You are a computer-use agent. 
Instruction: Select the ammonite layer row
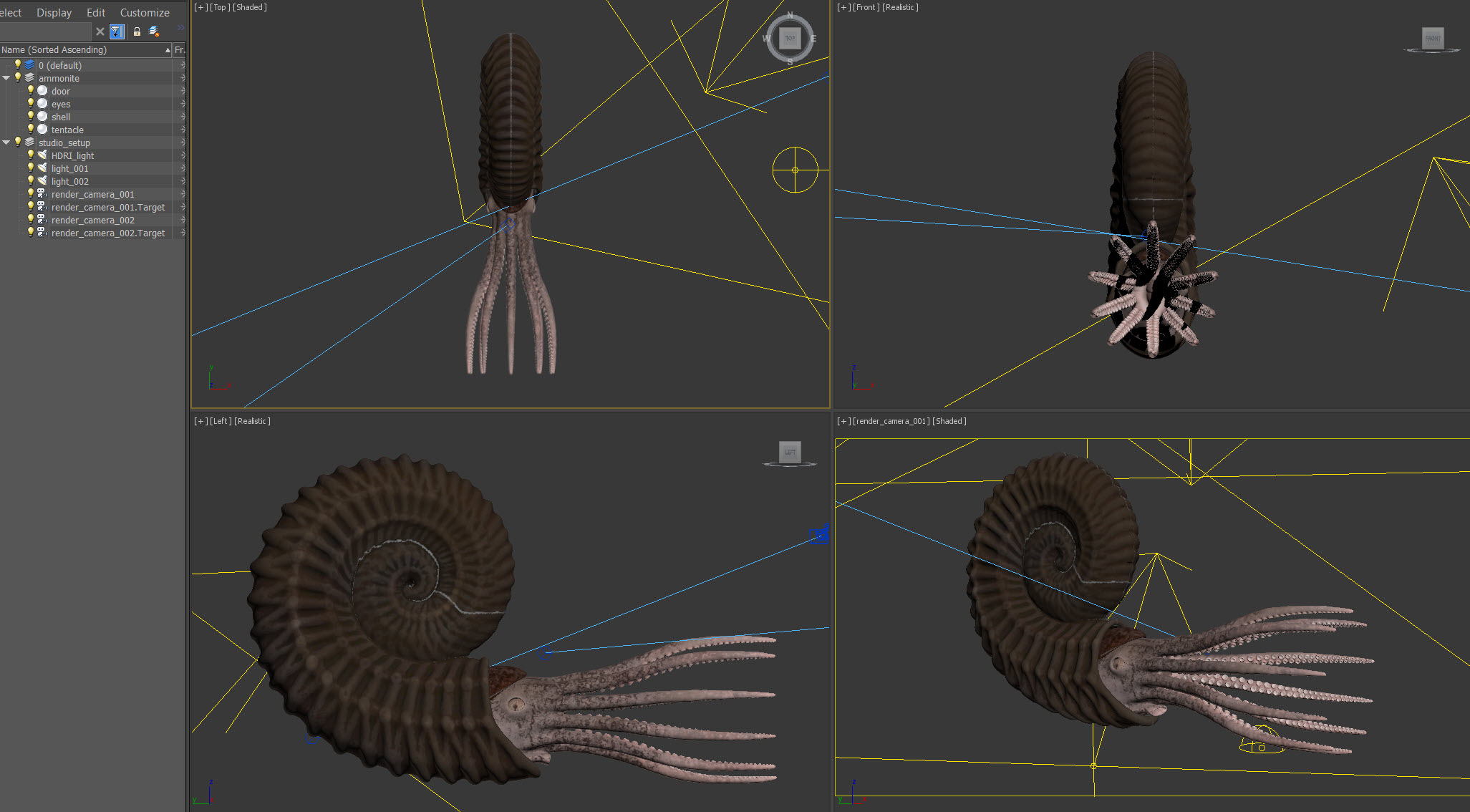click(x=93, y=78)
